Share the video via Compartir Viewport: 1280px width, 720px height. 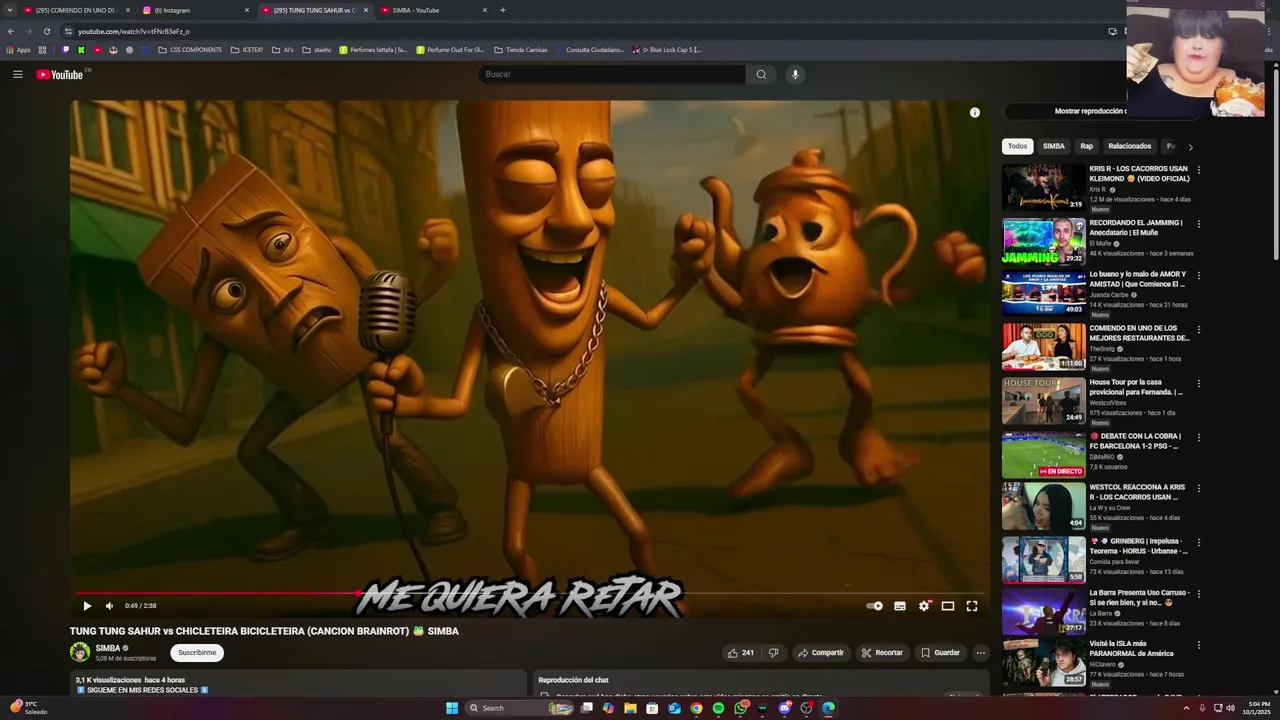click(x=820, y=653)
